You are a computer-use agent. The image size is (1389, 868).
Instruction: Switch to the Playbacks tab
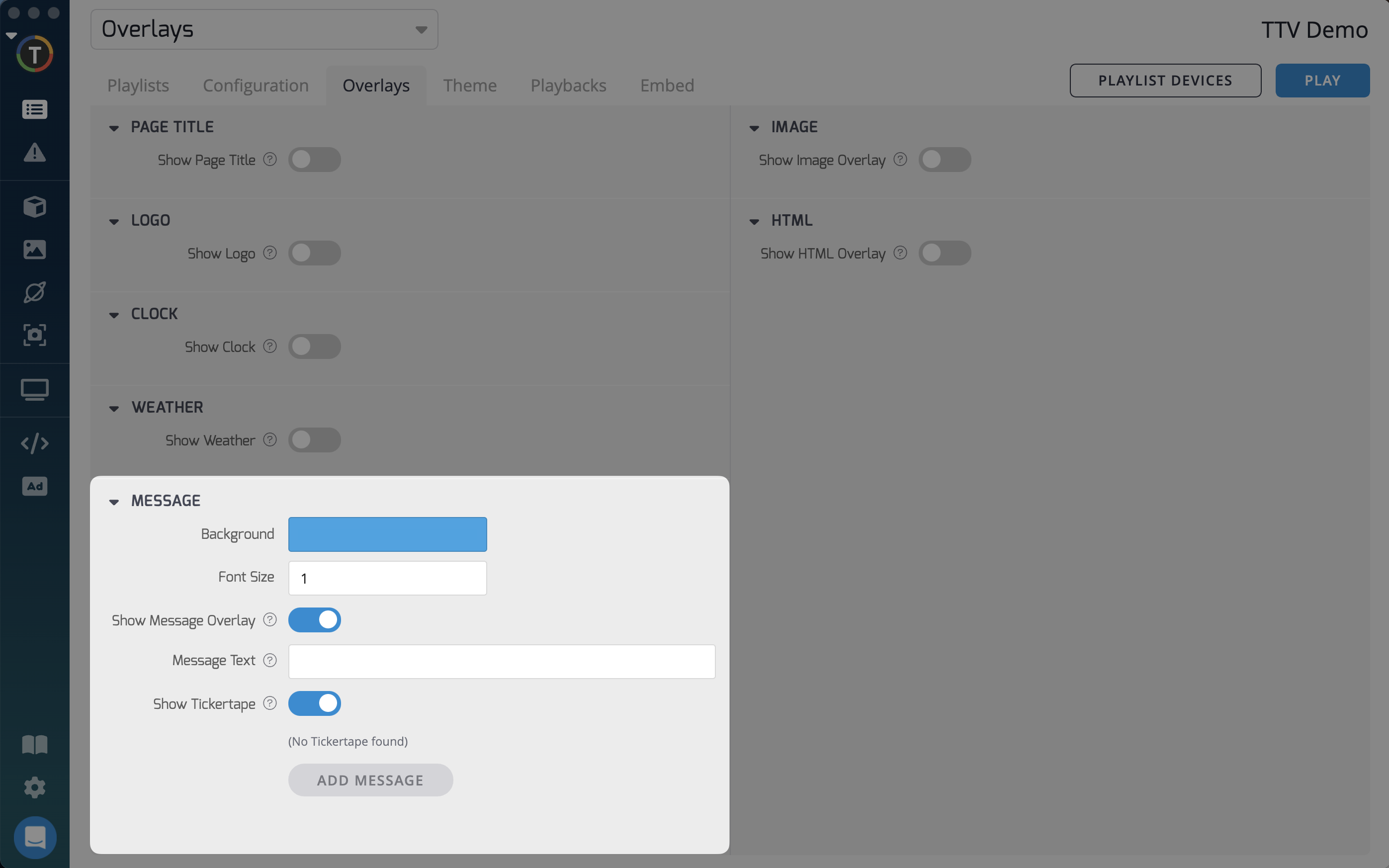(568, 86)
